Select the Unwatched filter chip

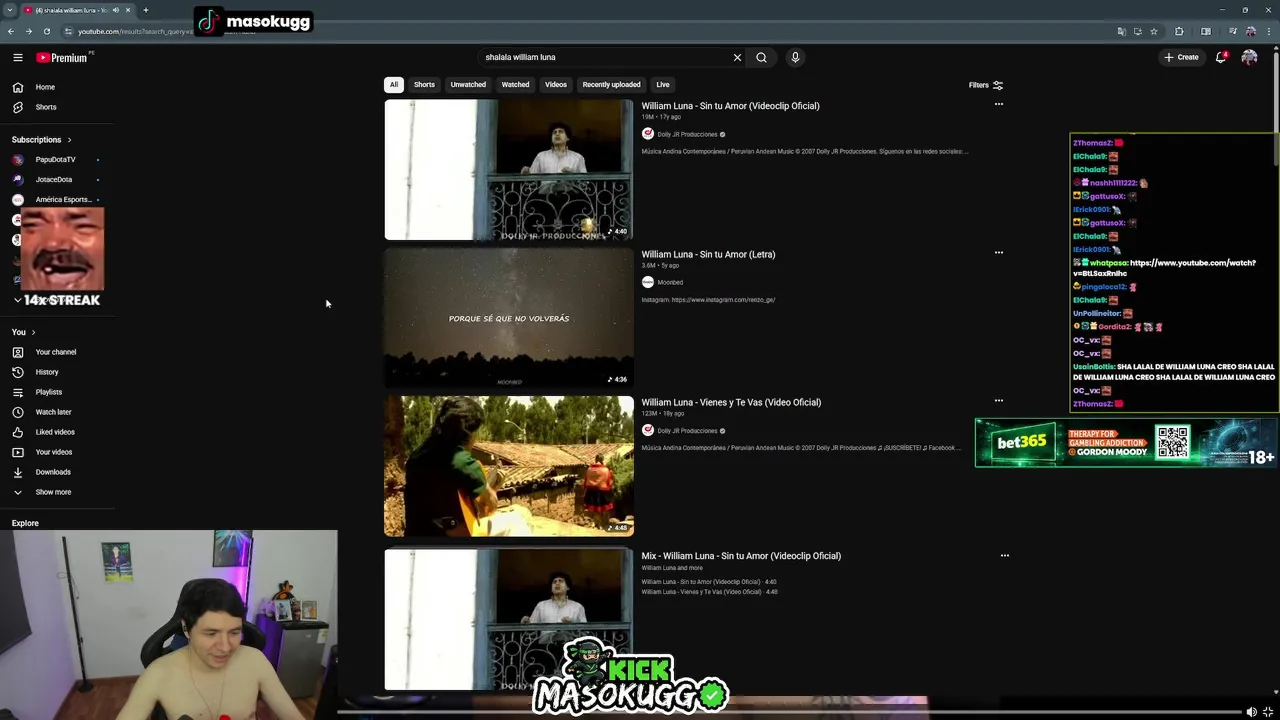pyautogui.click(x=468, y=85)
